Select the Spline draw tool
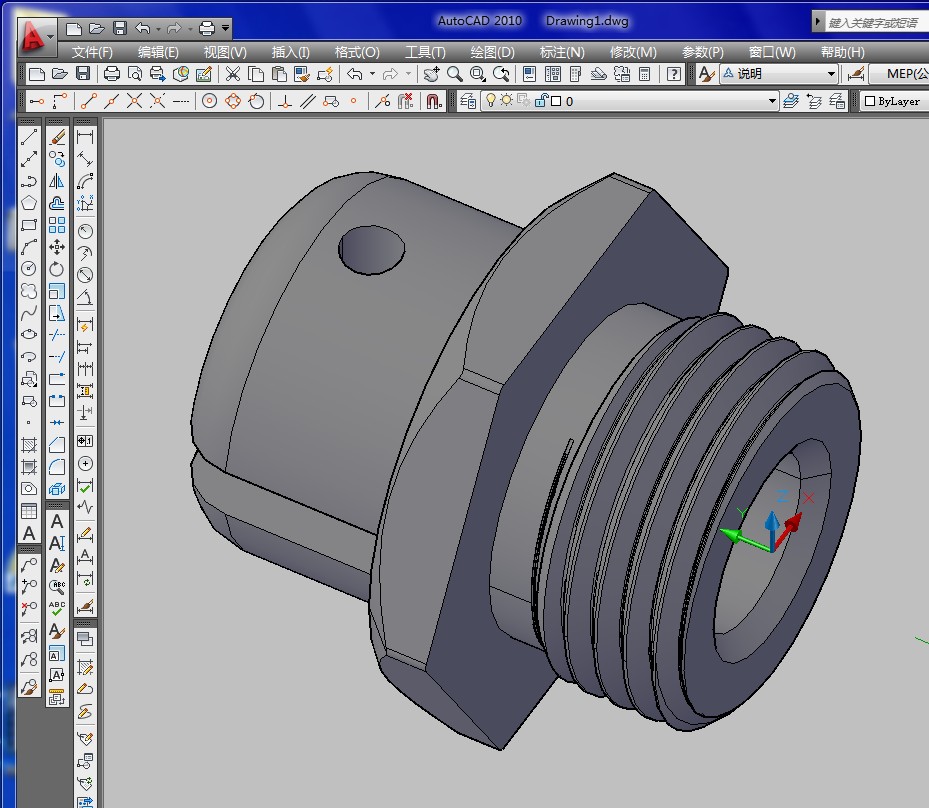This screenshot has height=808, width=929. [x=28, y=312]
